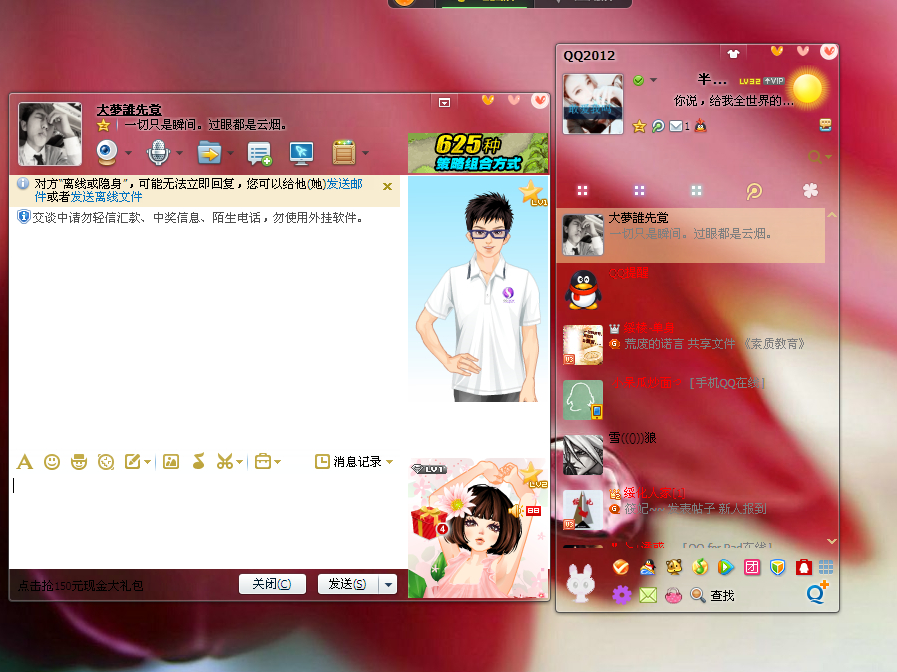Screen dimensions: 897x672
Task: Expand send file options arrow
Action: pos(230,153)
